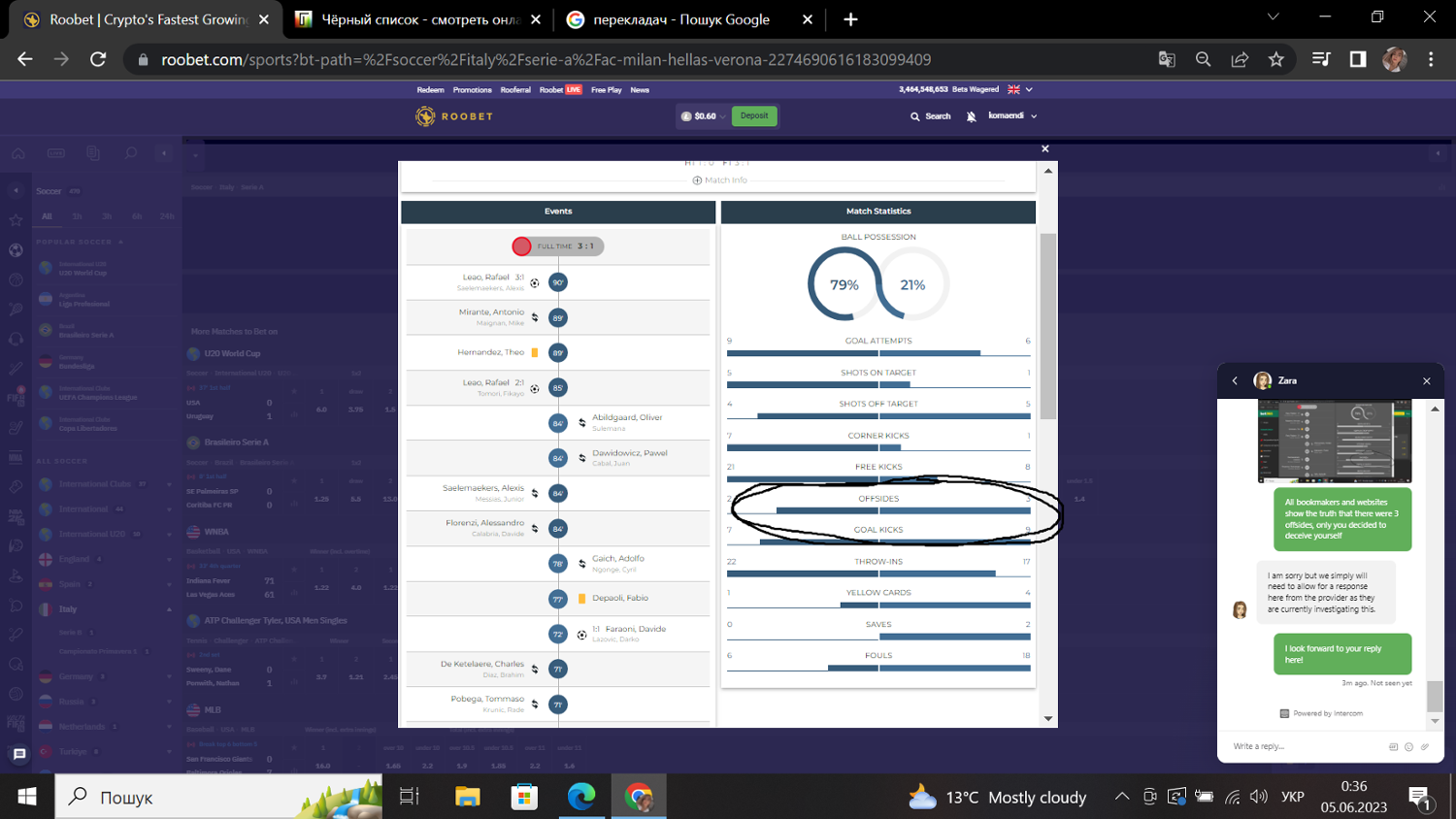Screen dimensions: 1456x819
Task: Type in the Write a reply field
Action: tap(1301, 746)
